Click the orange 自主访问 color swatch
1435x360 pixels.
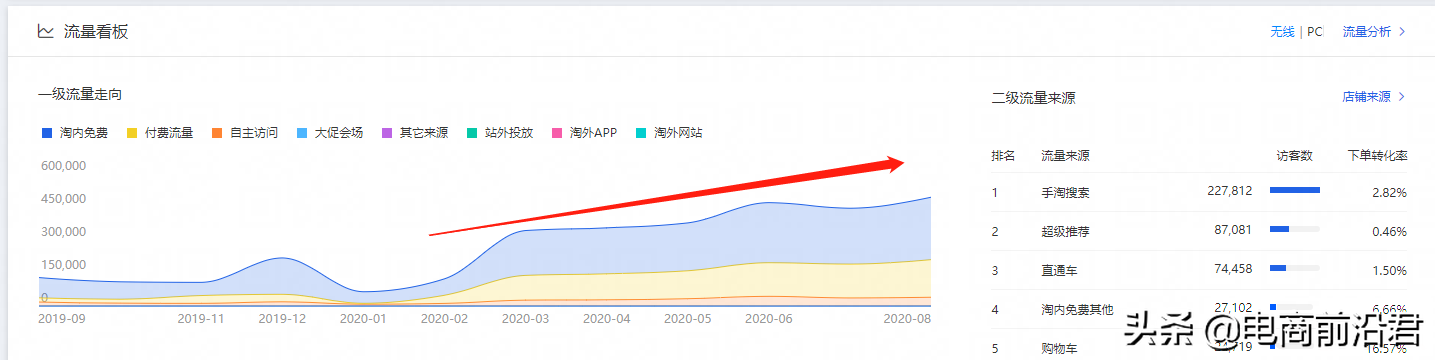(217, 132)
